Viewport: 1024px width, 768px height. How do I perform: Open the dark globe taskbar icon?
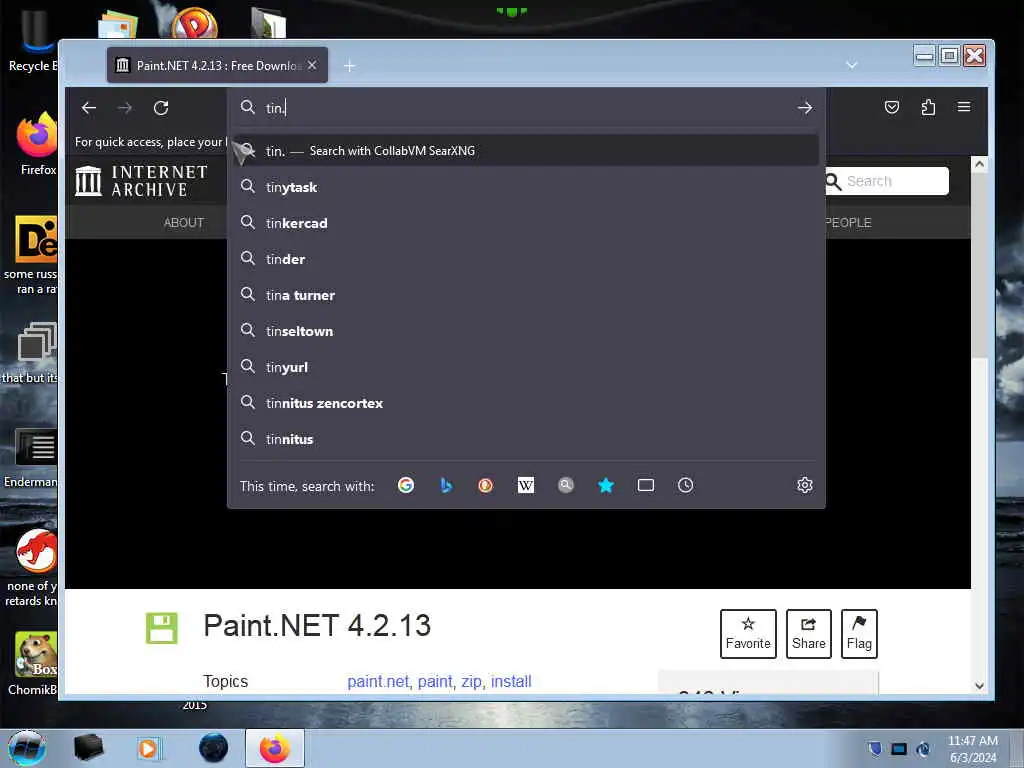[213, 748]
